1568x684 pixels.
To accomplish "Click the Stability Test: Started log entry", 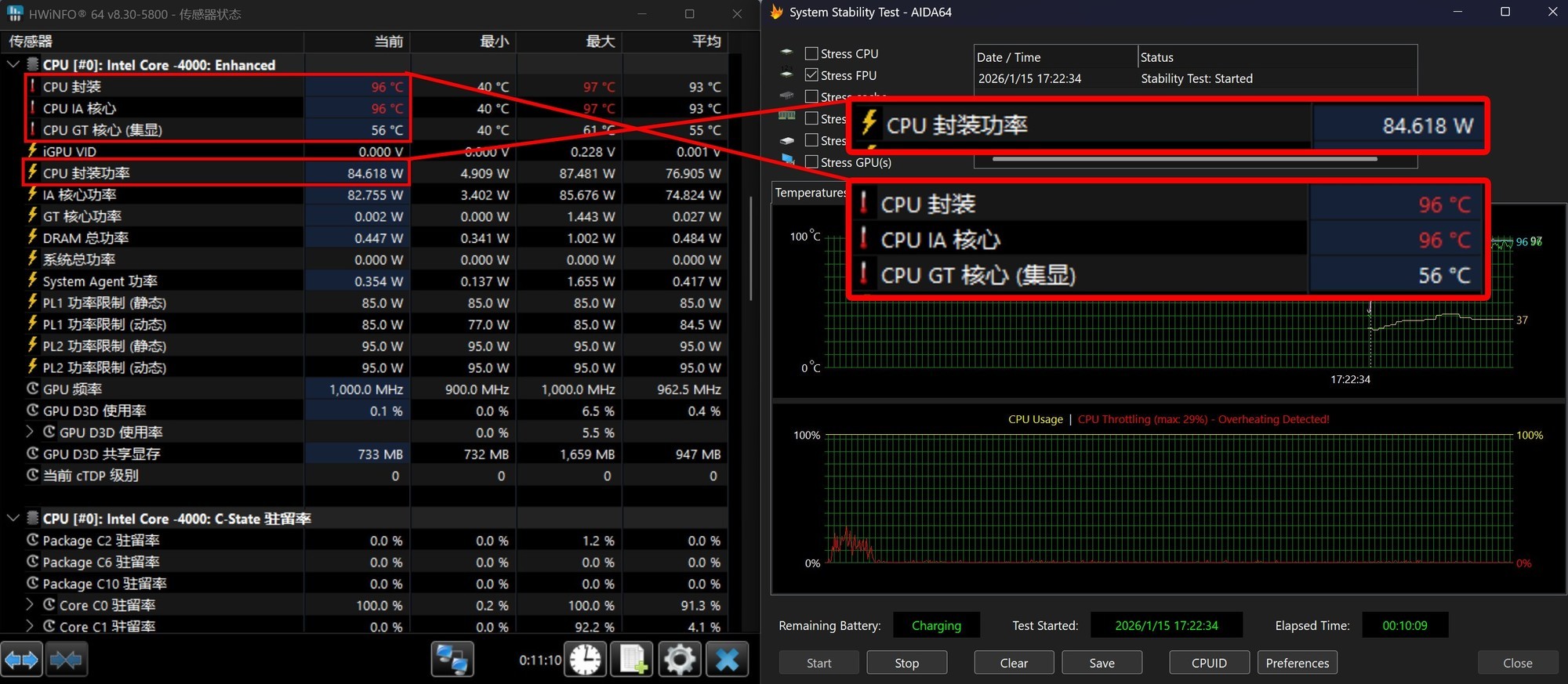I will click(x=1196, y=78).
